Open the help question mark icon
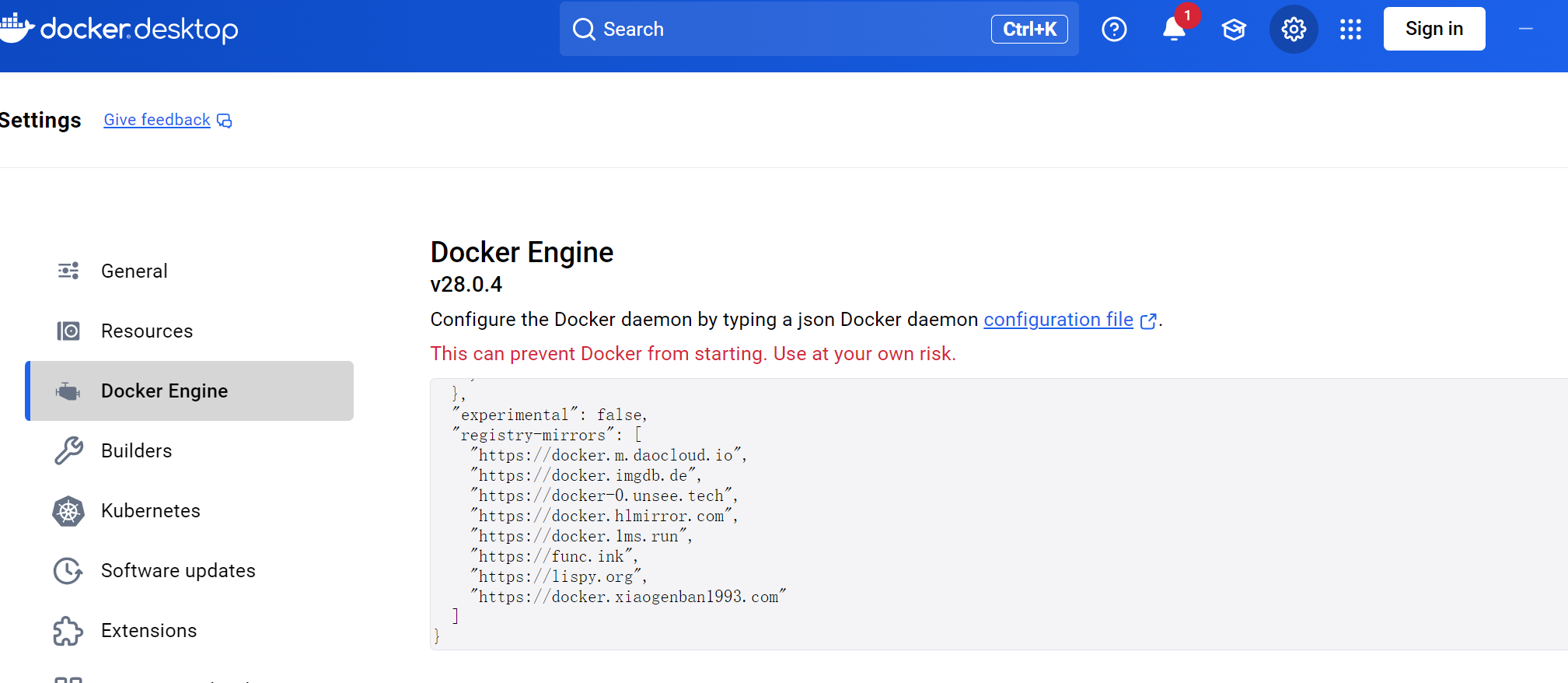Screen dimensions: 1568x683 [x=1114, y=30]
